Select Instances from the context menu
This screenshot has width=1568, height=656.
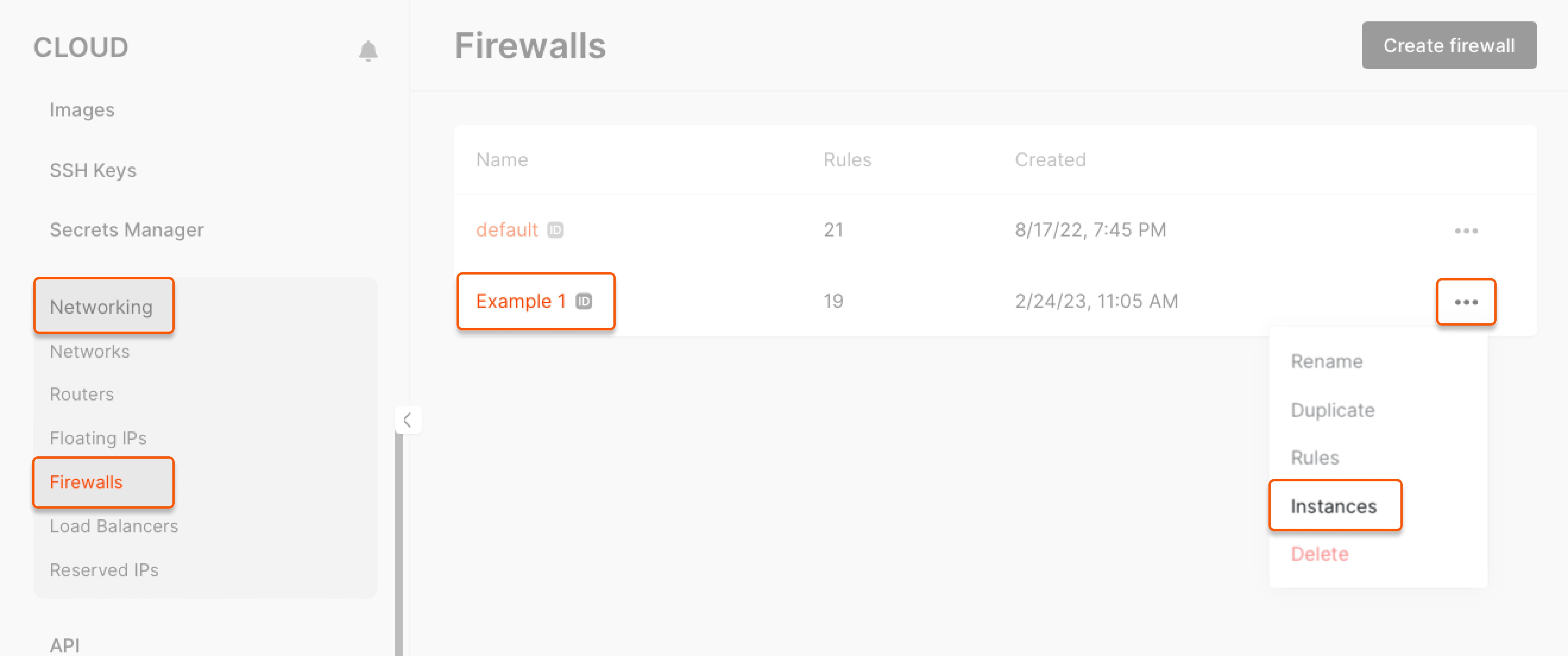[x=1334, y=506]
